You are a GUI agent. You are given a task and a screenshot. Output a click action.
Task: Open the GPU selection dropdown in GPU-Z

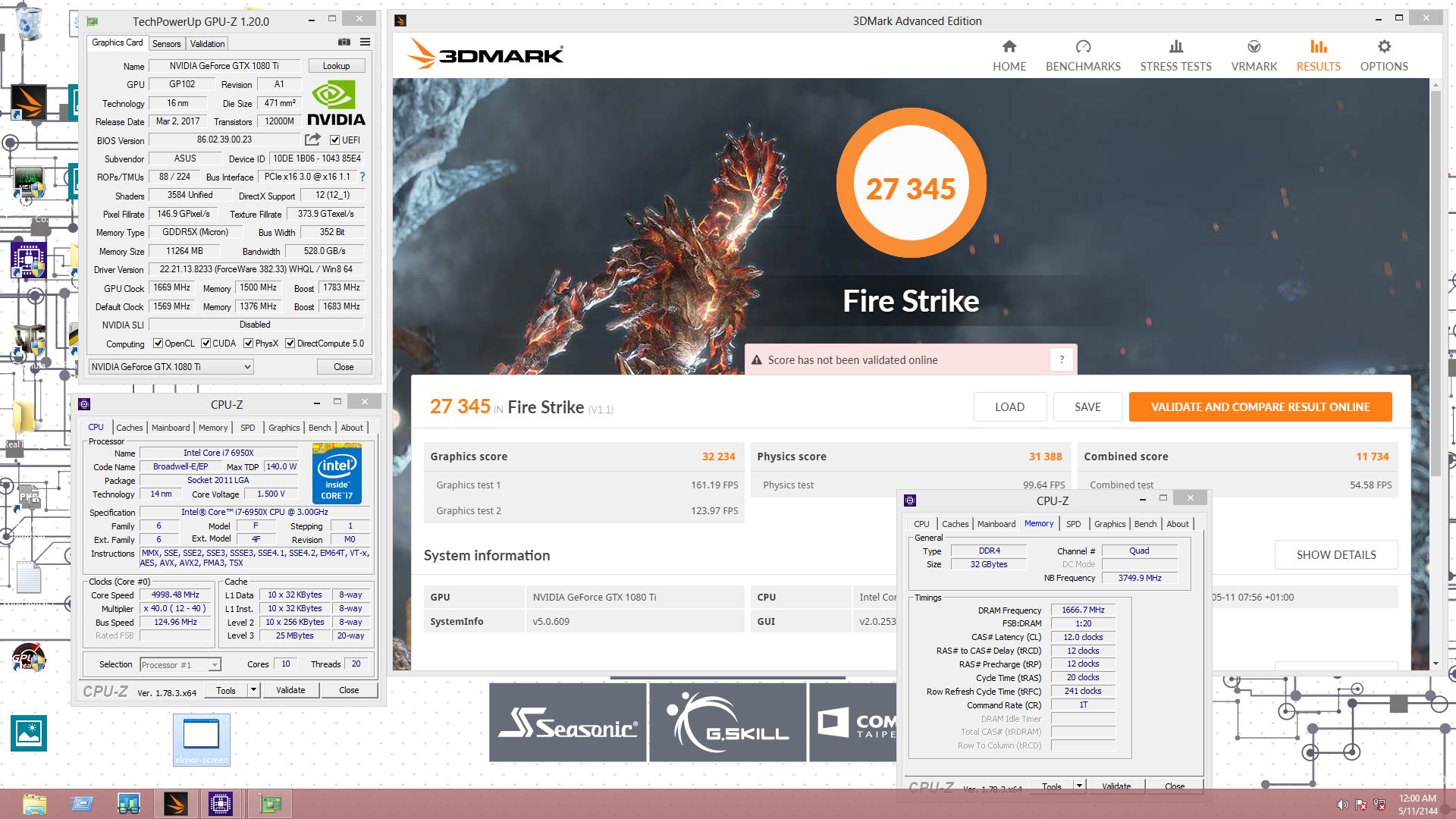click(x=171, y=367)
